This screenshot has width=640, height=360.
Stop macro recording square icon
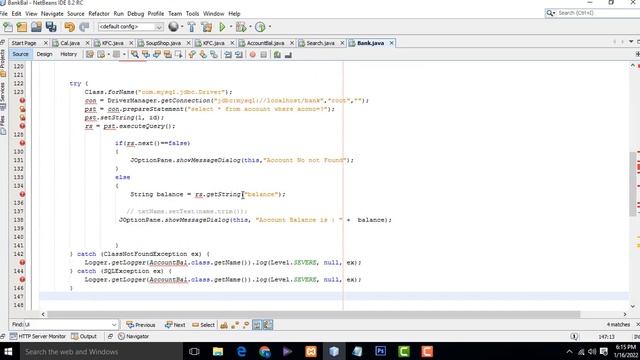point(264,54)
